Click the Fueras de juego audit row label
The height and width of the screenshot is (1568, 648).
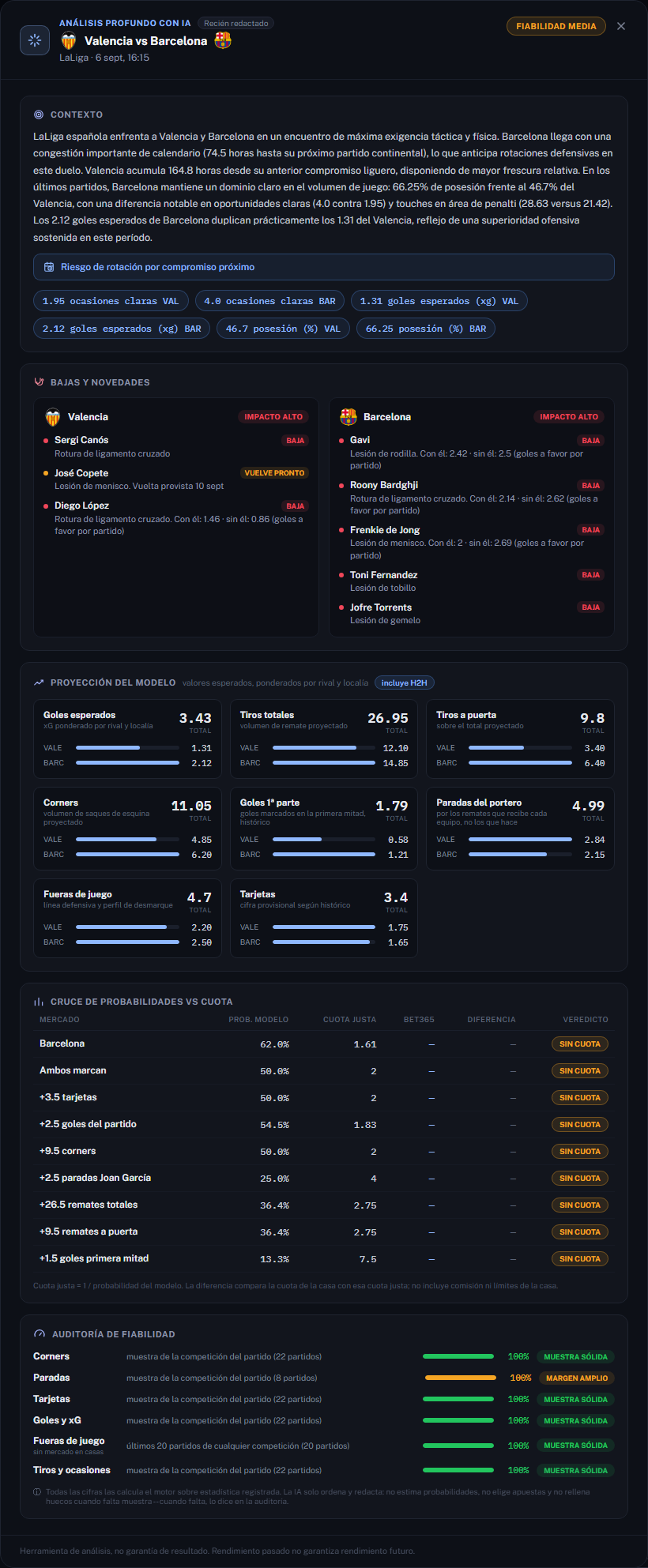tap(69, 1441)
